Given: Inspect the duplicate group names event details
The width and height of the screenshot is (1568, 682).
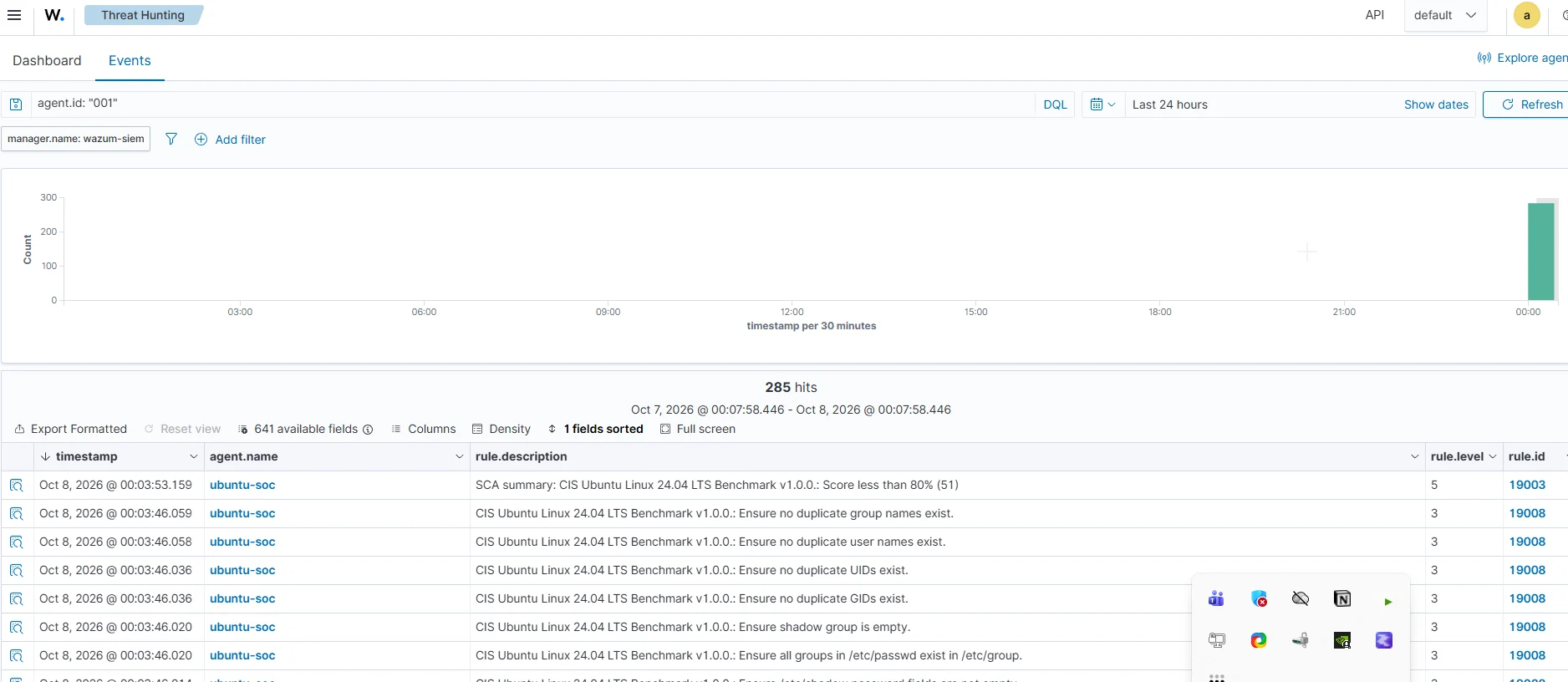Looking at the screenshot, I should point(17,513).
